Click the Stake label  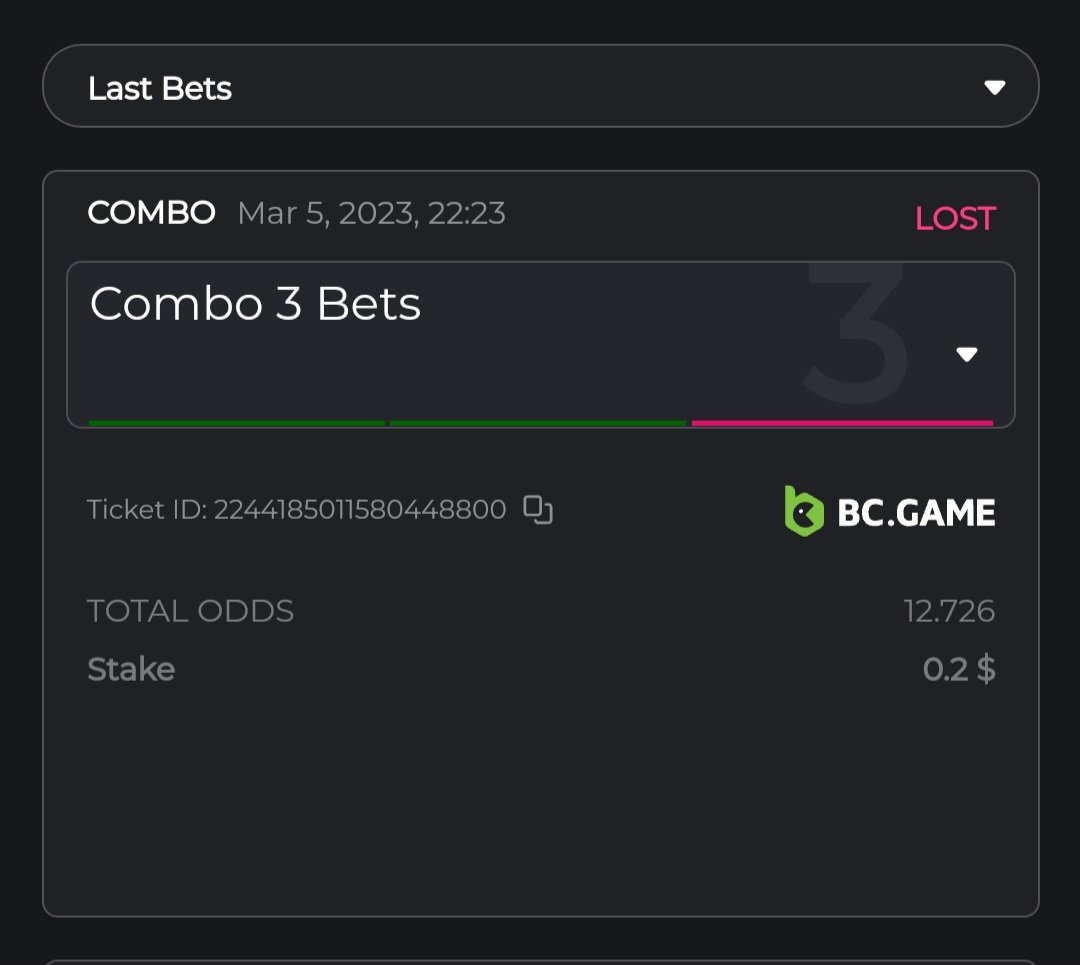131,669
